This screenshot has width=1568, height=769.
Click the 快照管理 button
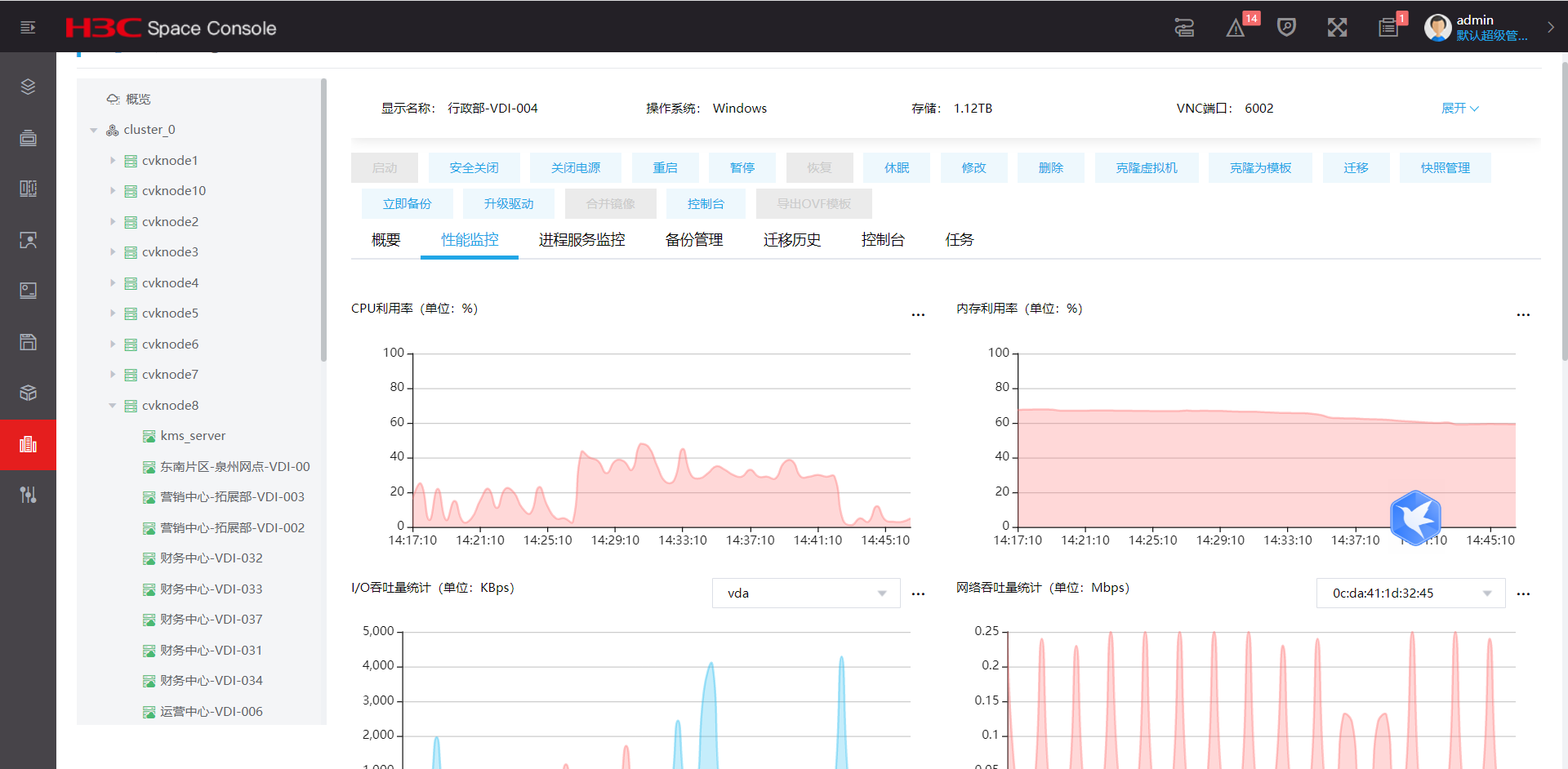(x=1445, y=167)
